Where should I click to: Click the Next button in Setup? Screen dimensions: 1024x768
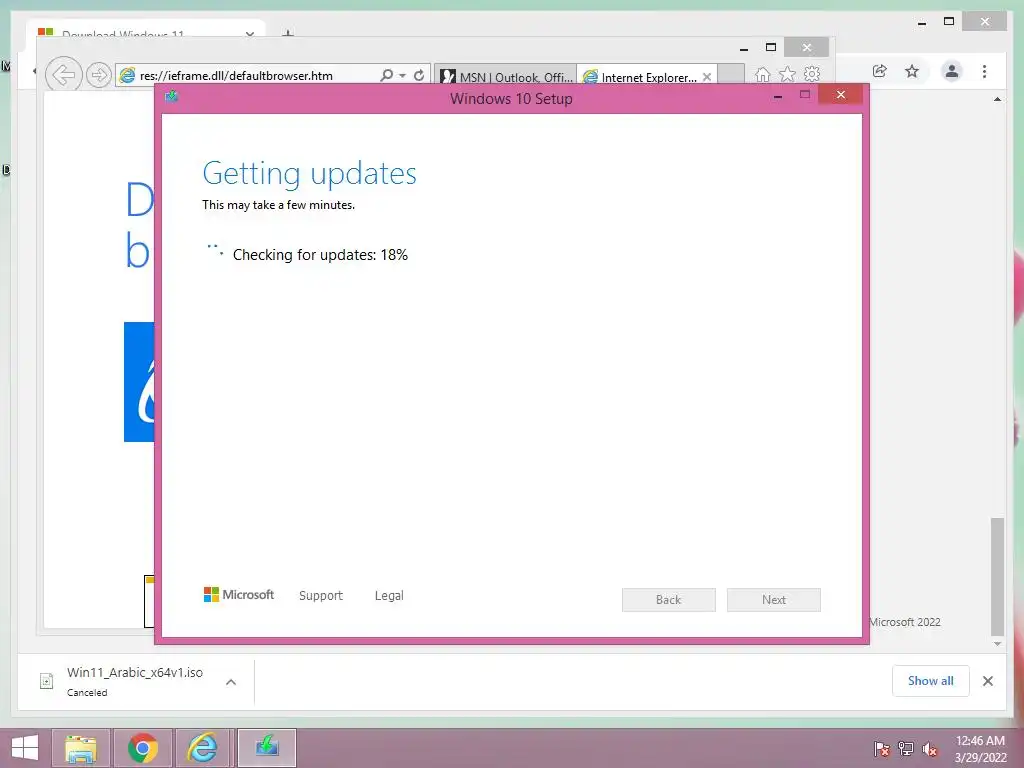[x=774, y=600]
